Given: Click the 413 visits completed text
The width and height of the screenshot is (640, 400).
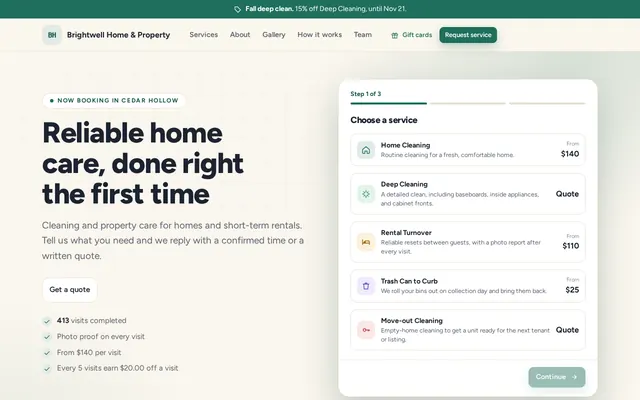Looking at the screenshot, I should click(x=91, y=321).
